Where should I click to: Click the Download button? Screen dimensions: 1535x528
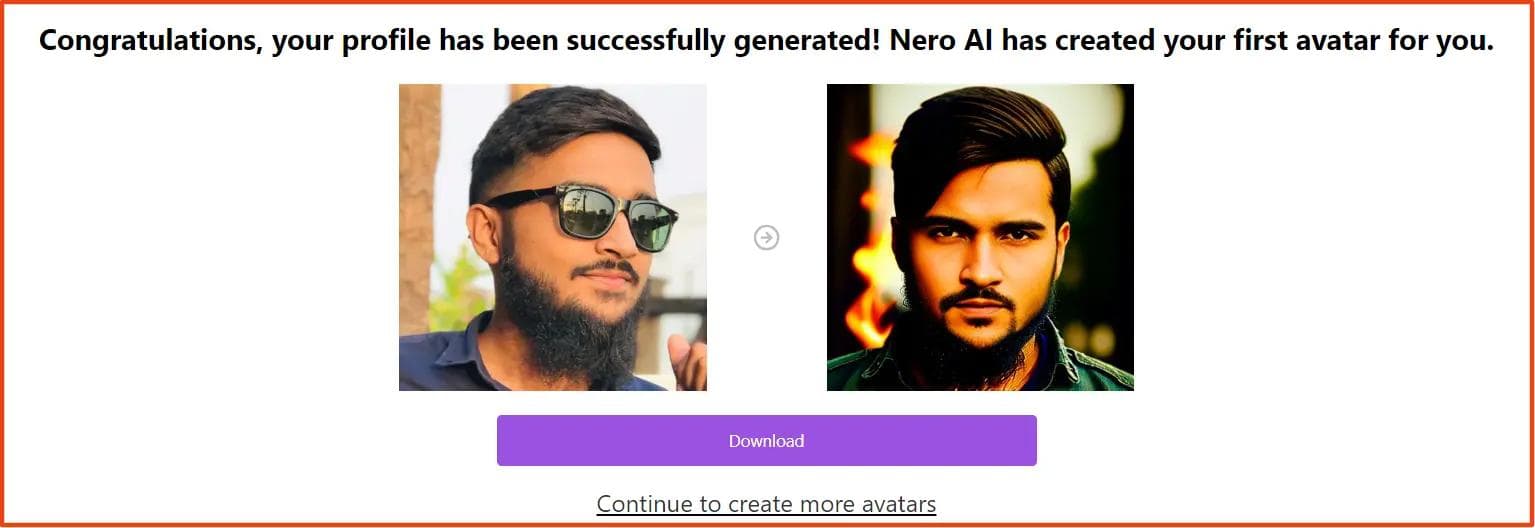point(767,441)
